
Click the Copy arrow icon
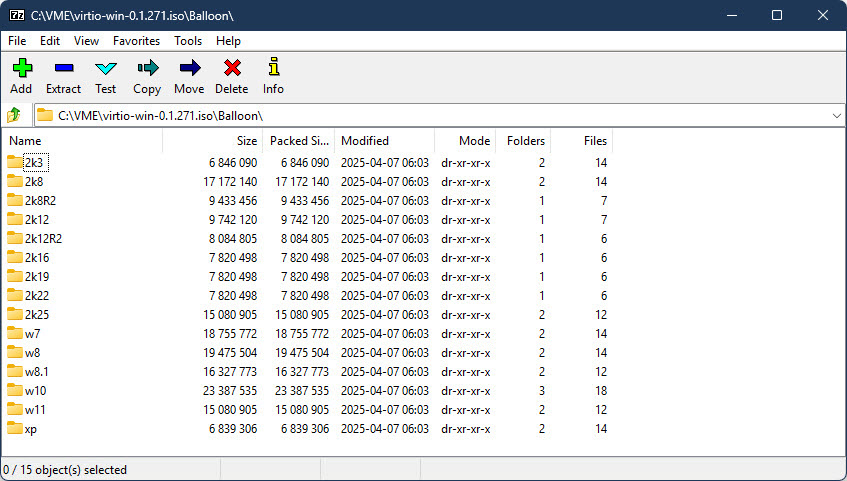pyautogui.click(x=147, y=69)
